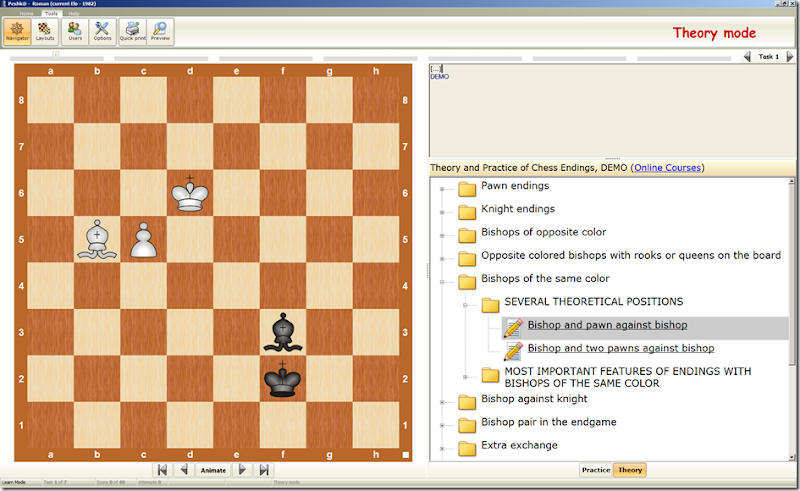Open lesson Bishop and pawn against bishop
This screenshot has height=491, width=800.
tap(607, 325)
